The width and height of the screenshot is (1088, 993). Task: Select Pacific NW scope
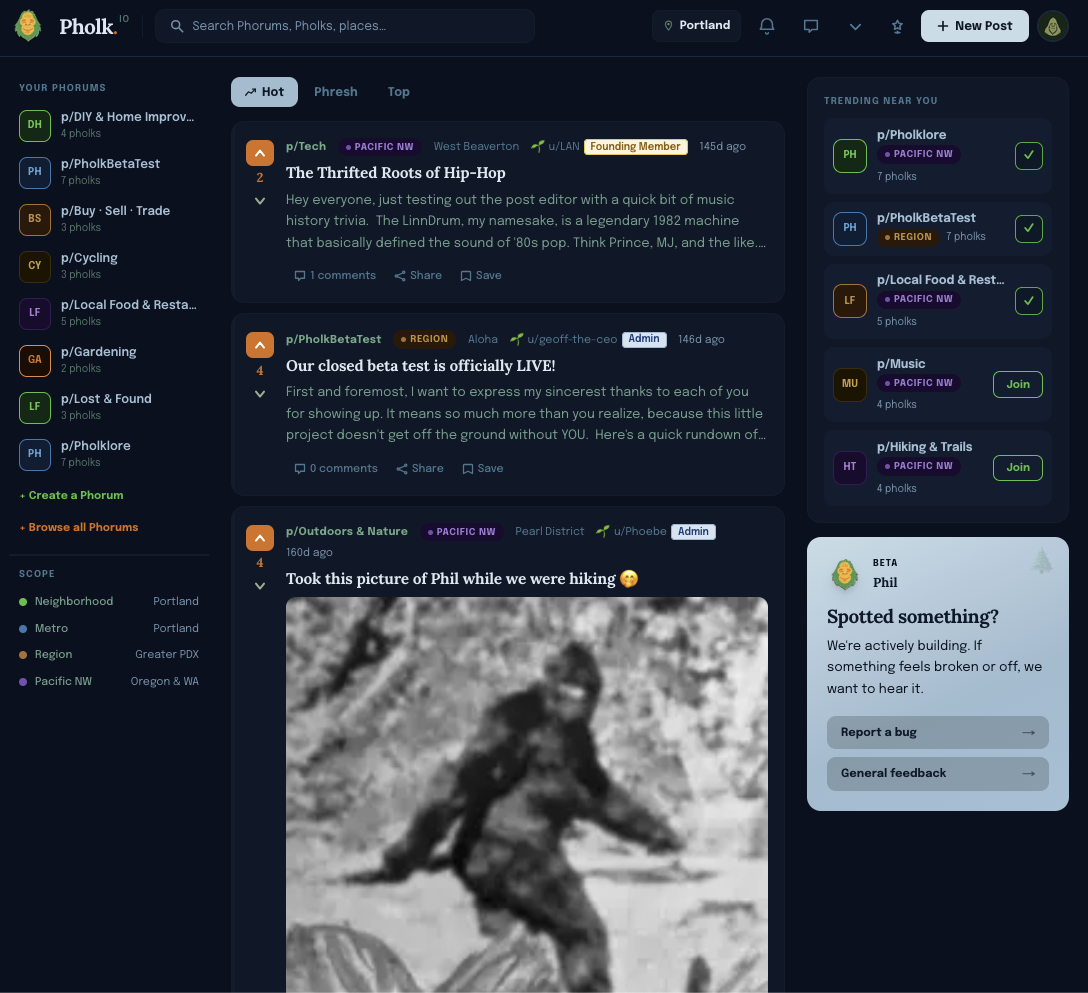(x=109, y=681)
